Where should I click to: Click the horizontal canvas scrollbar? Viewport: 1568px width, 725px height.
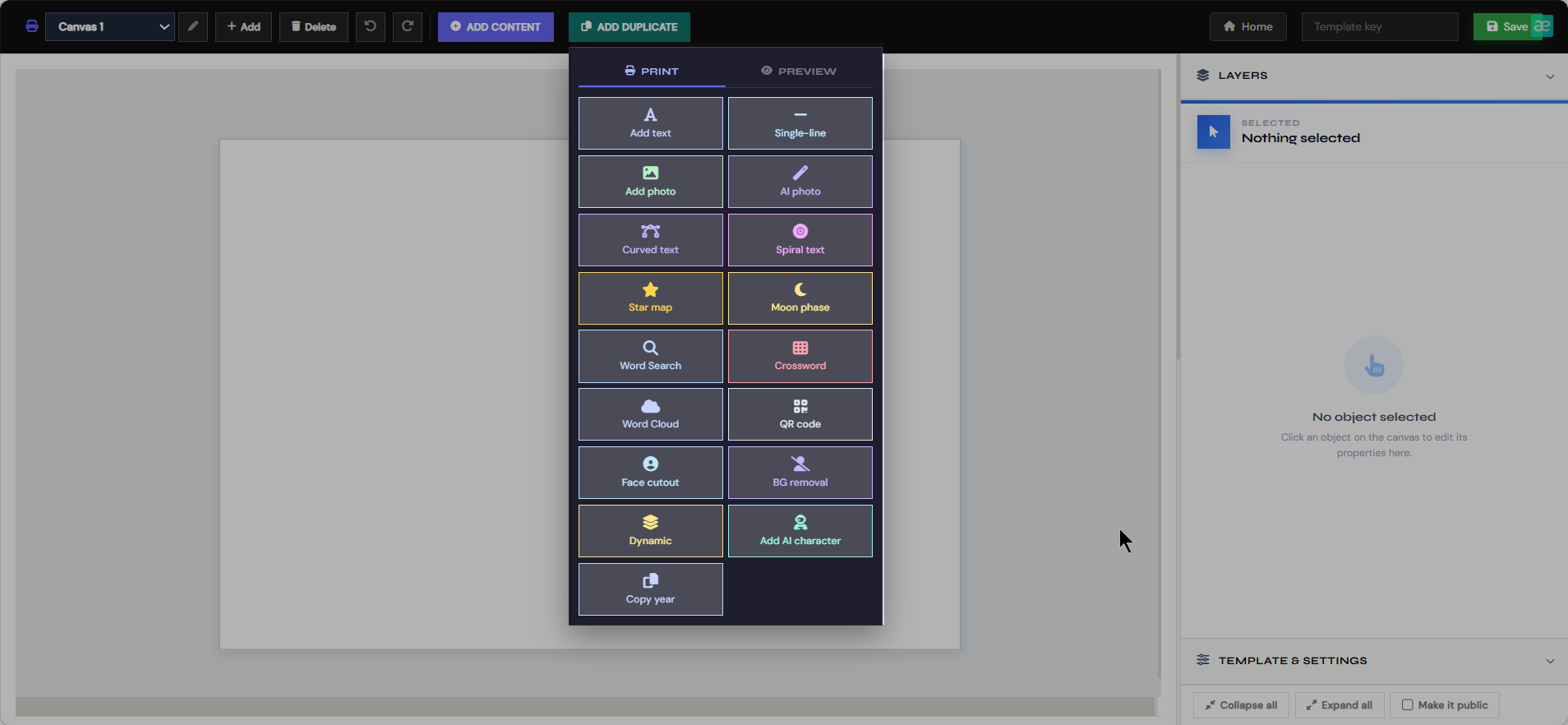(x=585, y=706)
